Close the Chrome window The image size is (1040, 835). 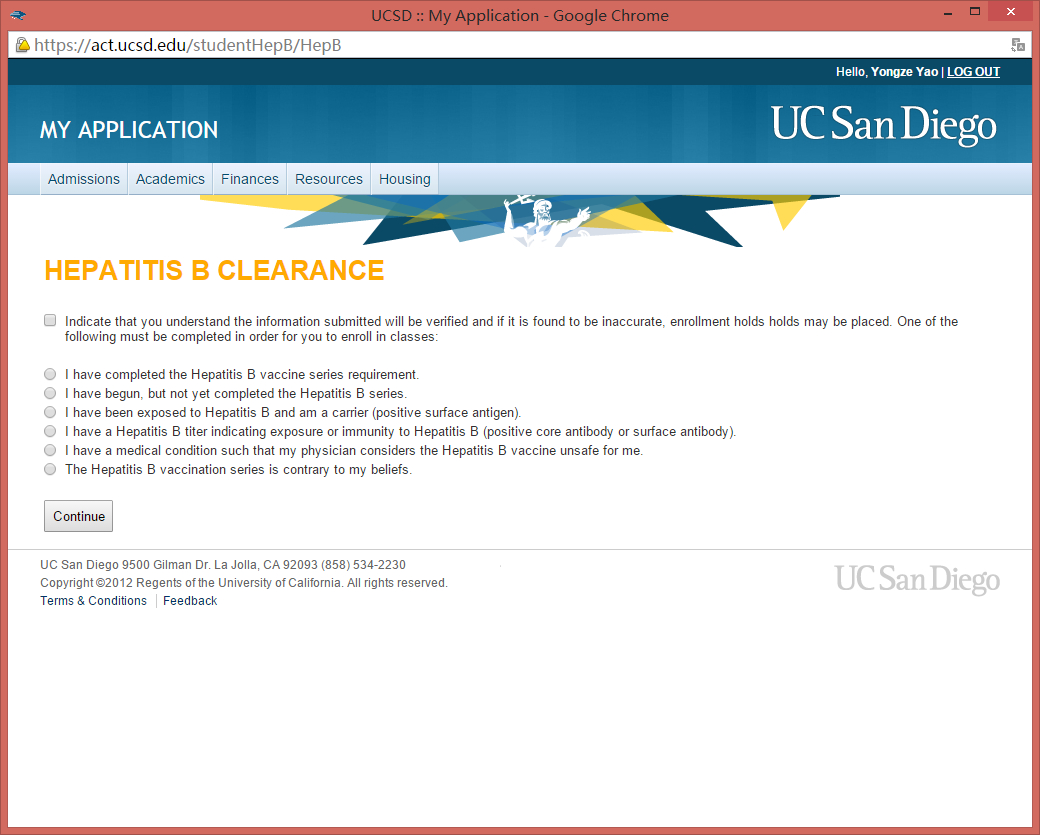click(x=1010, y=12)
